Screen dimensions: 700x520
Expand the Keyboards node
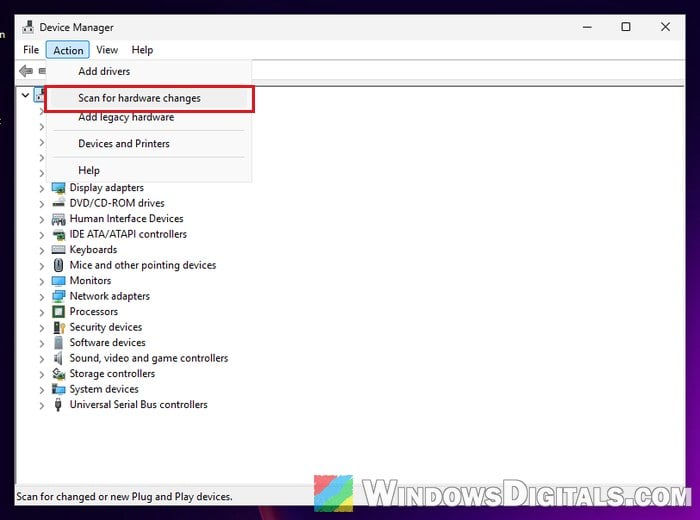pyautogui.click(x=42, y=251)
